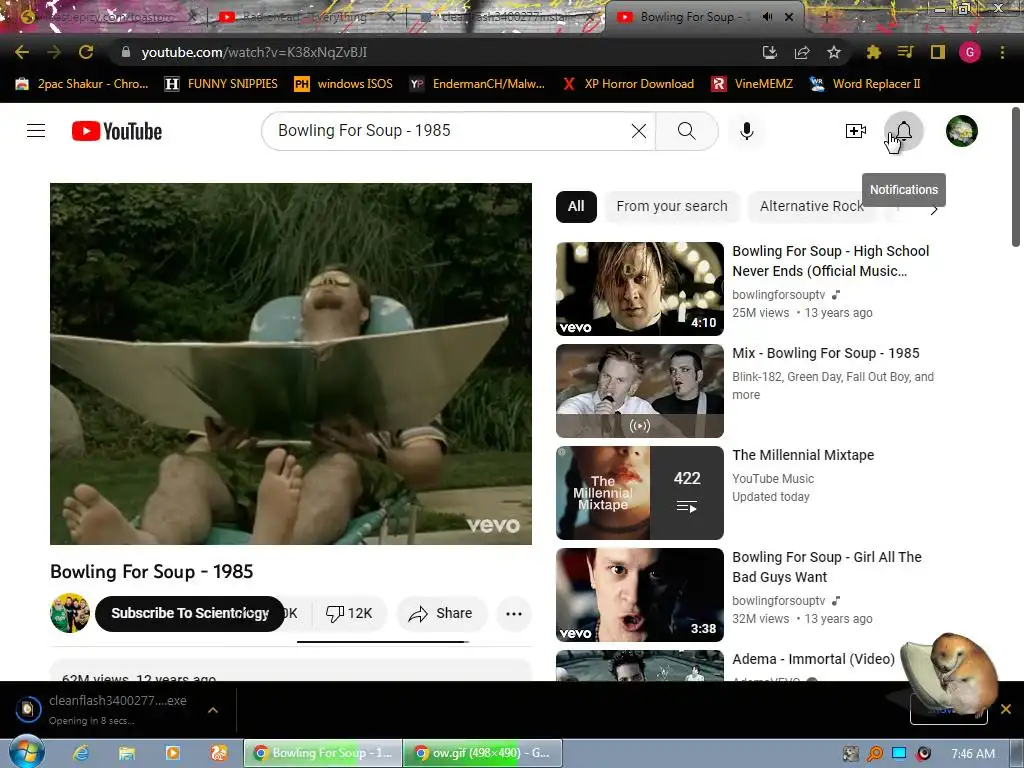Go to YouTube home via logo
The image size is (1024, 768).
117,131
